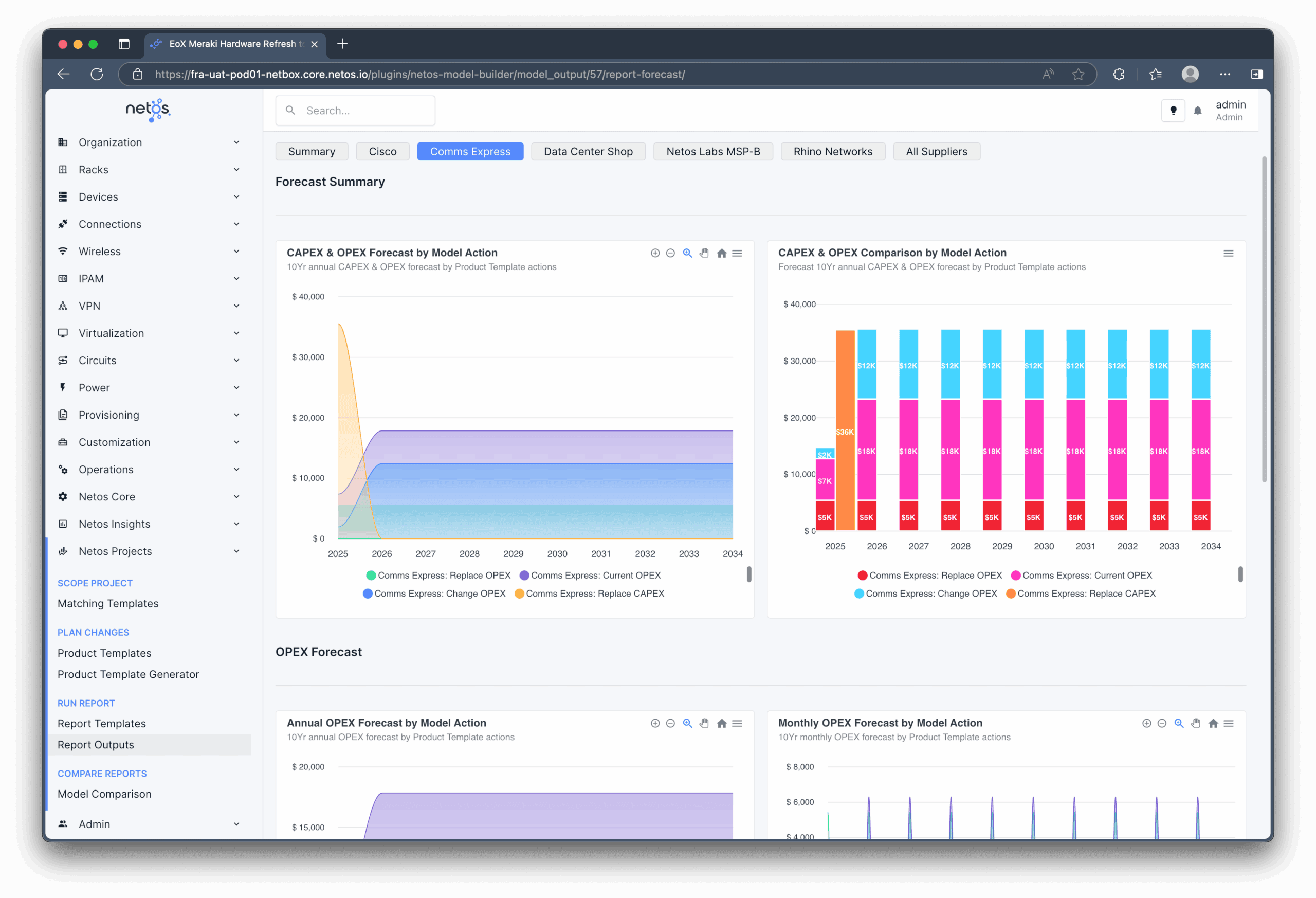
Task: Click the browser address bar URL
Action: coord(419,74)
